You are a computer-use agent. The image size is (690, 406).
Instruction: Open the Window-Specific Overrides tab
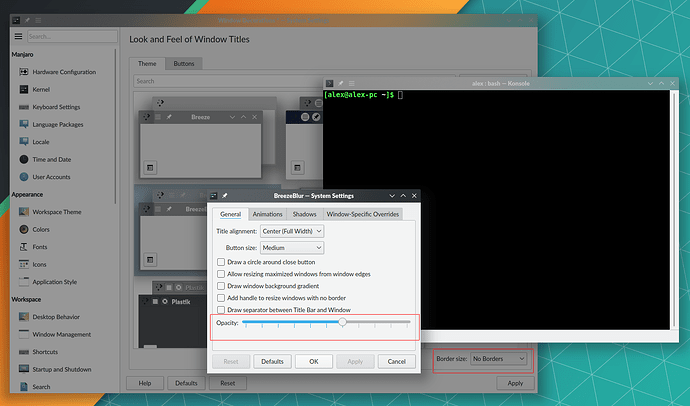(363, 214)
